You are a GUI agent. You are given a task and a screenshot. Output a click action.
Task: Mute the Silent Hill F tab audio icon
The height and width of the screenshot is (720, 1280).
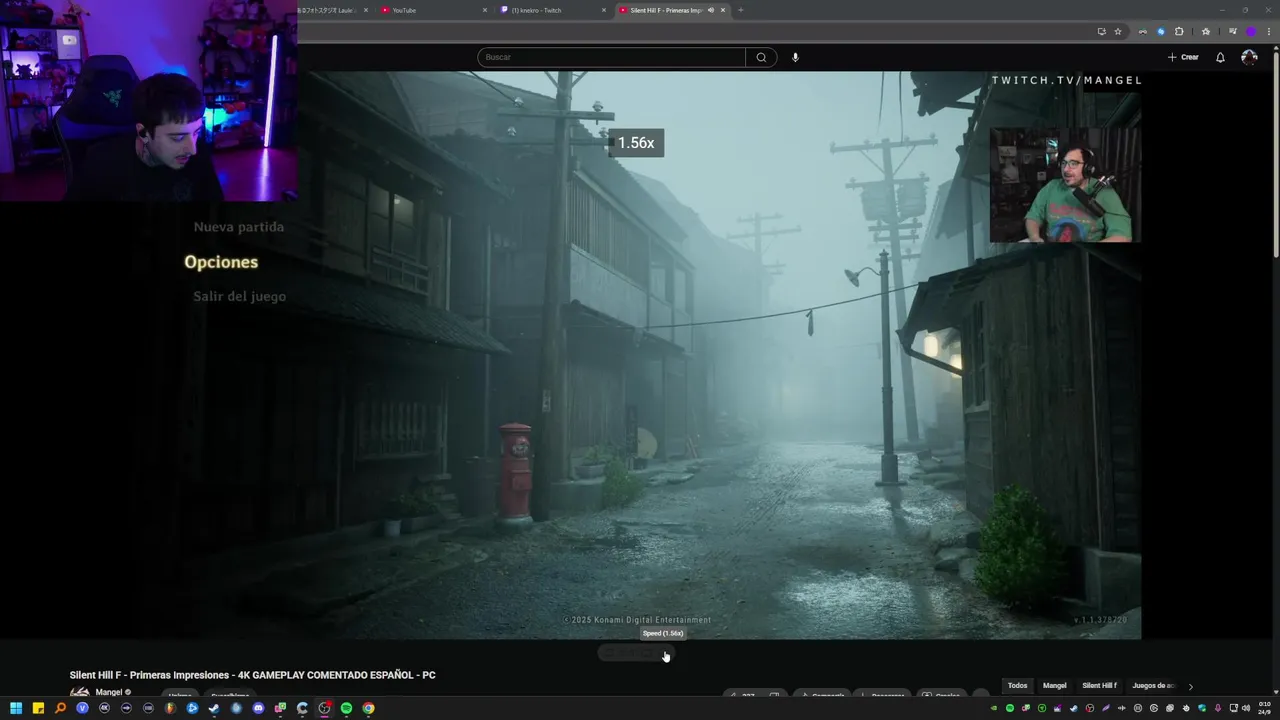[711, 10]
